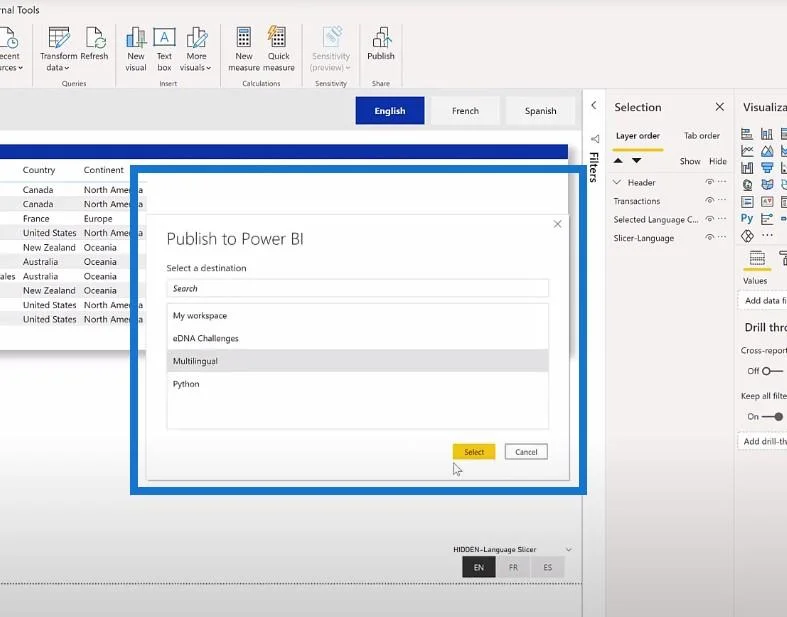This screenshot has width=787, height=617.
Task: Focus the dialog's destination Search field
Action: pos(357,289)
